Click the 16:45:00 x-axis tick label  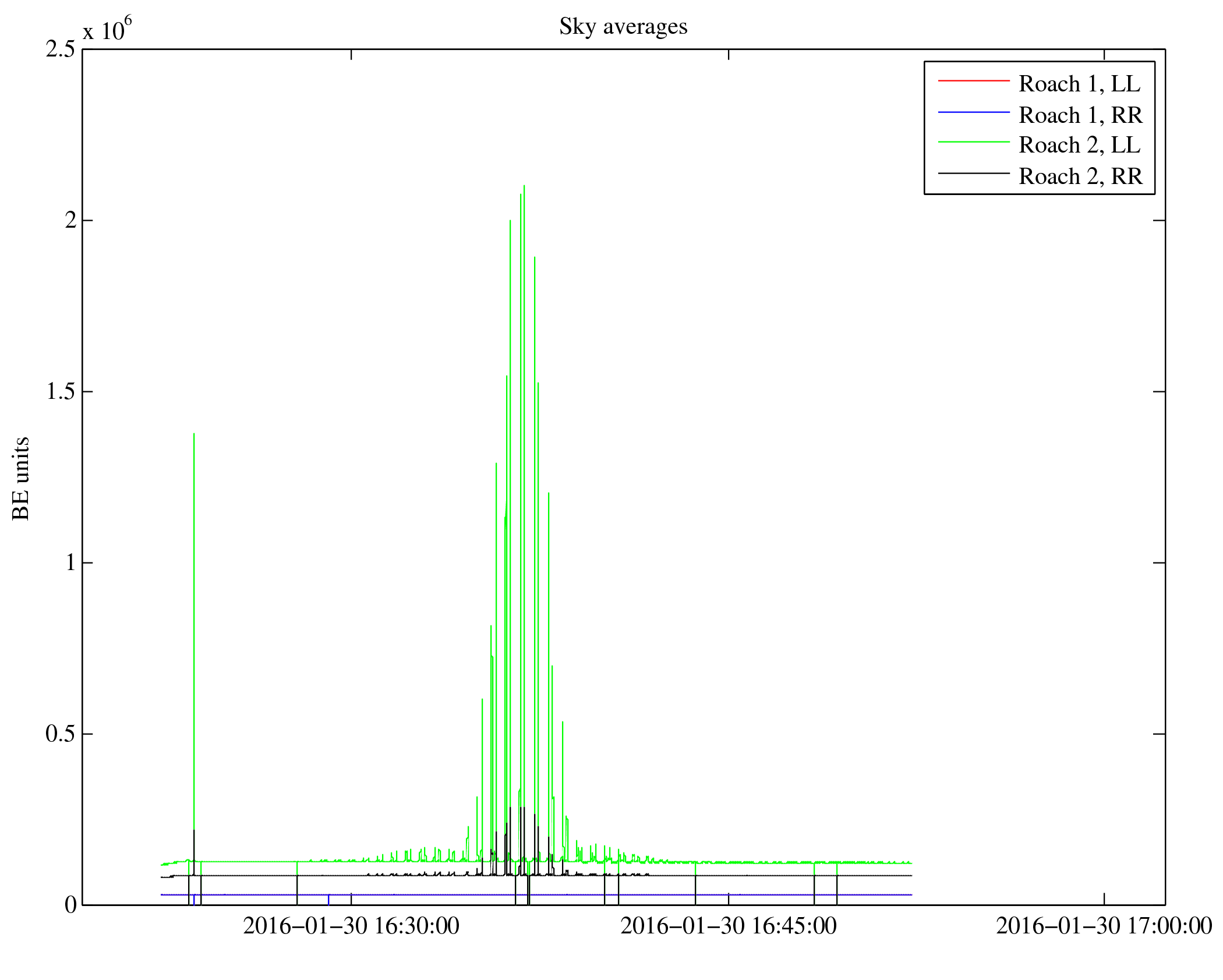coord(728,926)
